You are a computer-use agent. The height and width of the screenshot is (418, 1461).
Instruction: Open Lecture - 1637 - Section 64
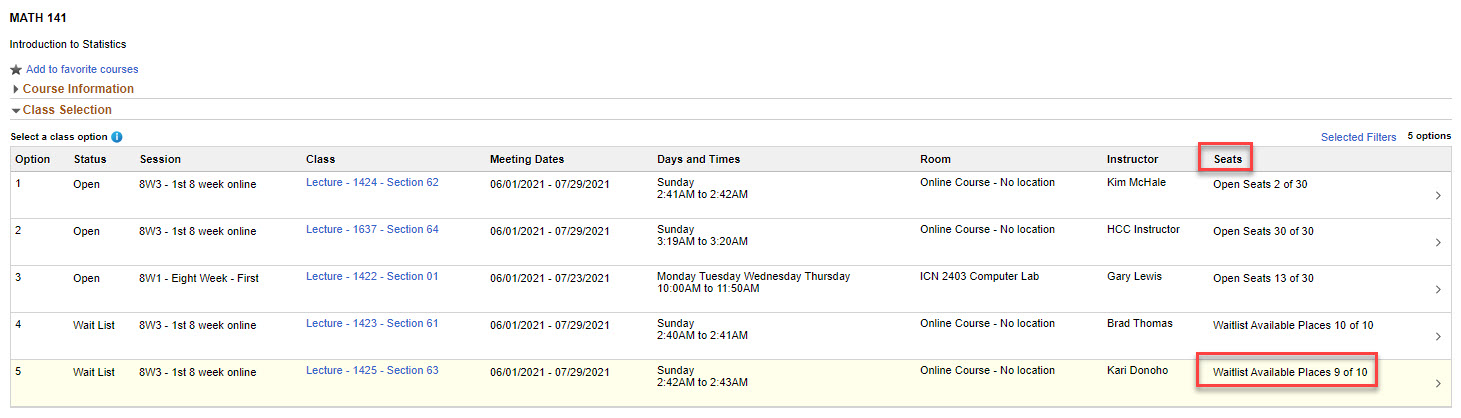(x=372, y=229)
